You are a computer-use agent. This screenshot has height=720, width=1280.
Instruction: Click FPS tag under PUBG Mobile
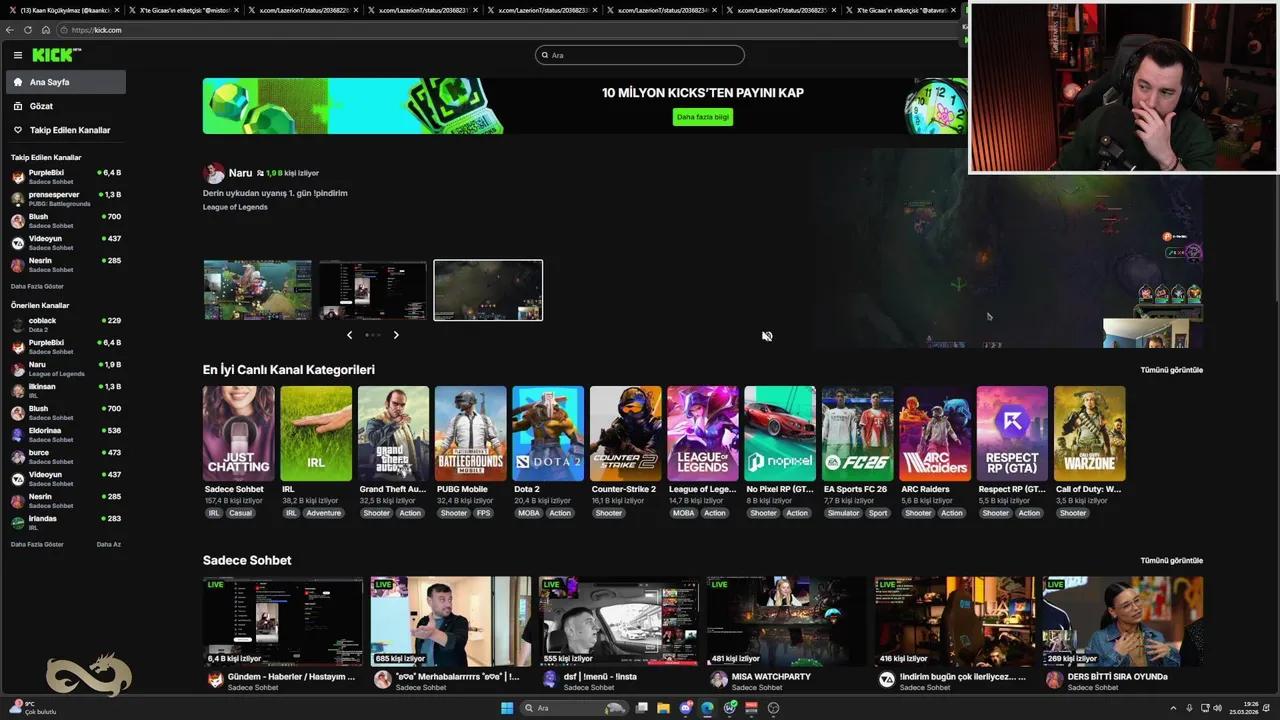484,513
